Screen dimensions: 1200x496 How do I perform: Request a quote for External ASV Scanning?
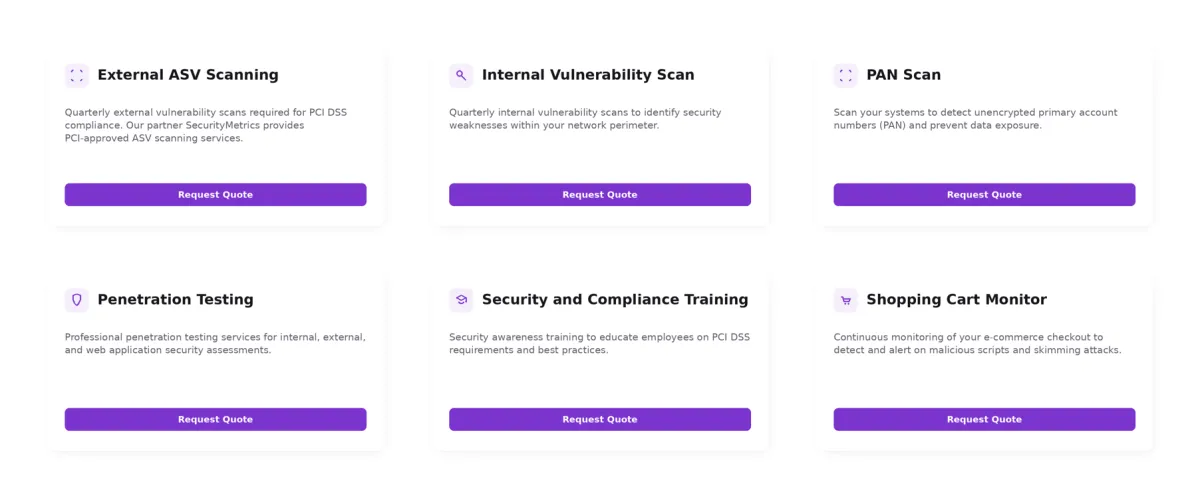(x=216, y=195)
